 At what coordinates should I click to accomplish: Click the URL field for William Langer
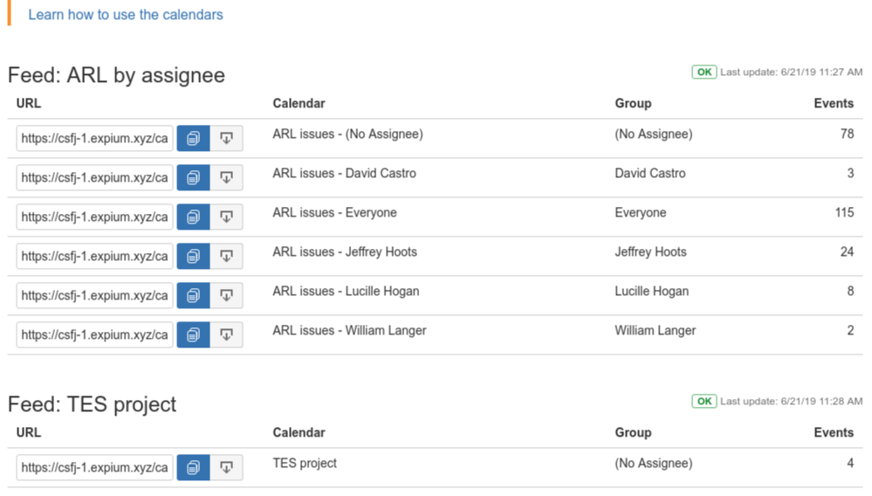click(x=95, y=334)
